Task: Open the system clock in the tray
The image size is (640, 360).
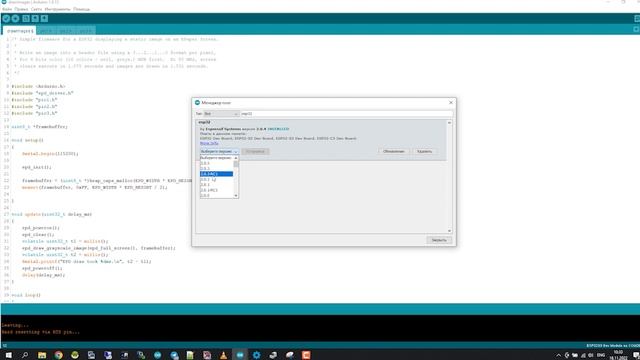Action: pyautogui.click(x=618, y=355)
